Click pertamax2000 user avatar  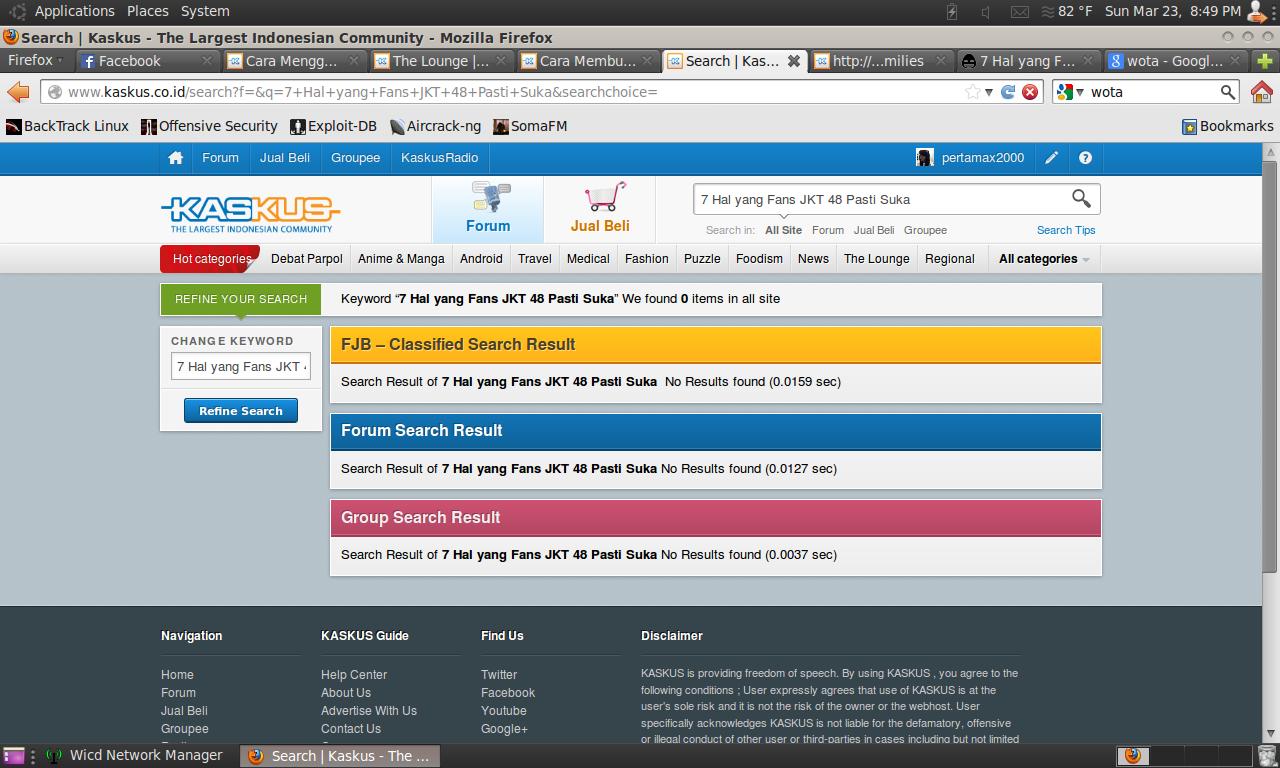pos(925,158)
